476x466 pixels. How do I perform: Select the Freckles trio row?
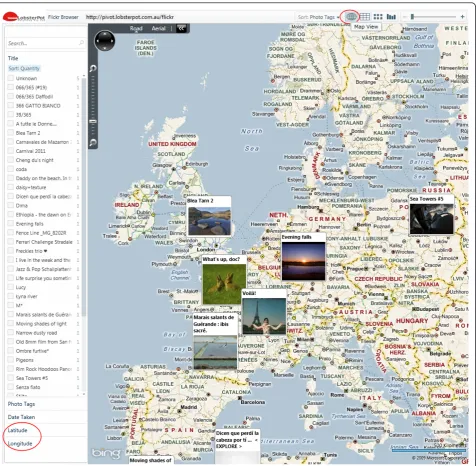tap(43, 251)
